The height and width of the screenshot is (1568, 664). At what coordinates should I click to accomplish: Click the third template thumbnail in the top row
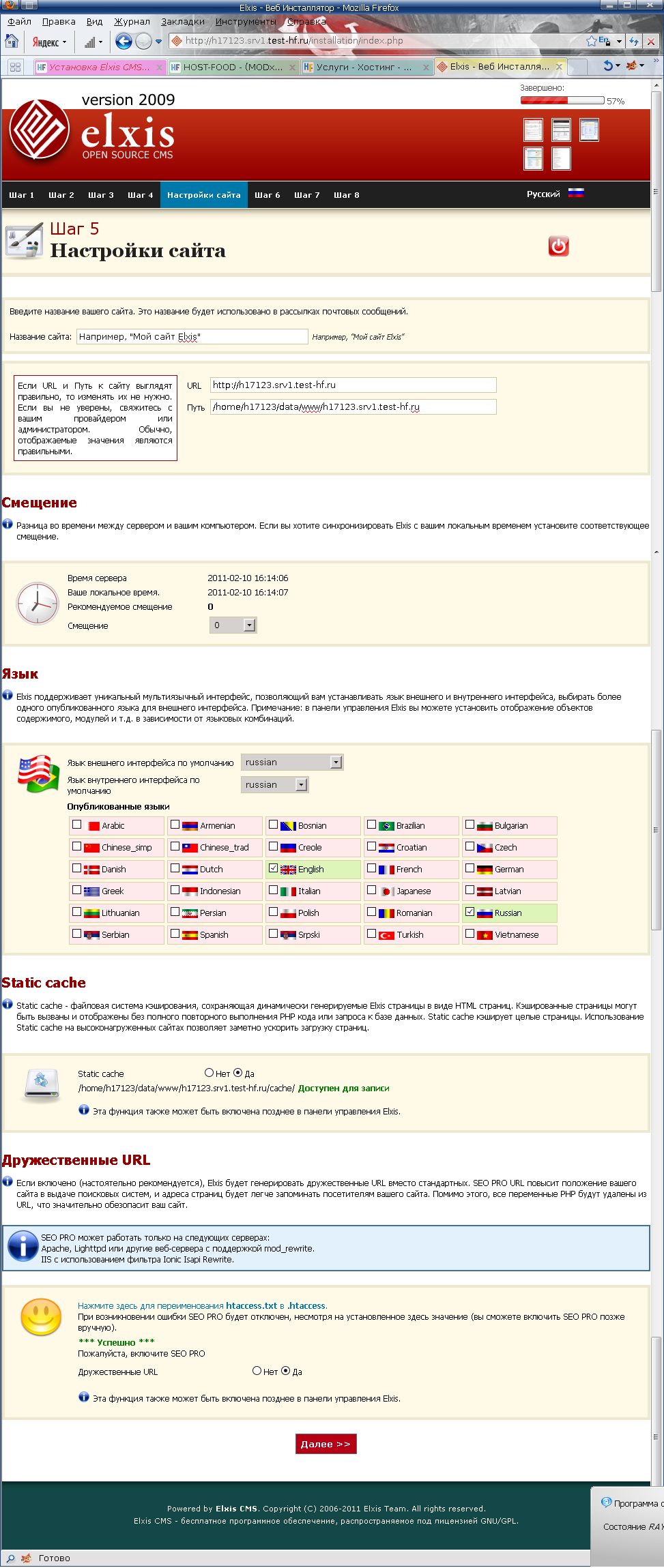coord(589,130)
